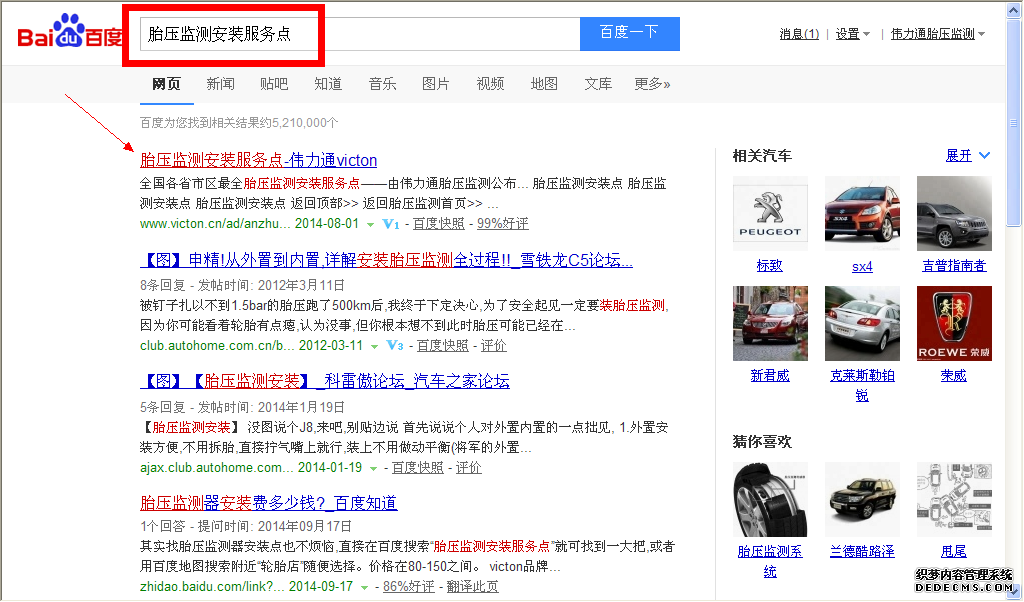Switch to the 图片 tab
This screenshot has height=602, width=1024.
click(436, 84)
